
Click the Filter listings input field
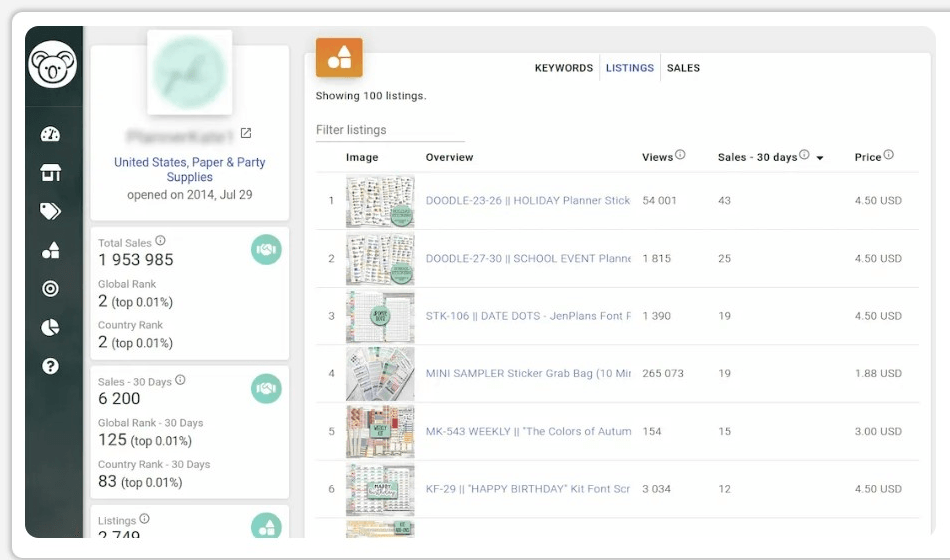(x=390, y=130)
